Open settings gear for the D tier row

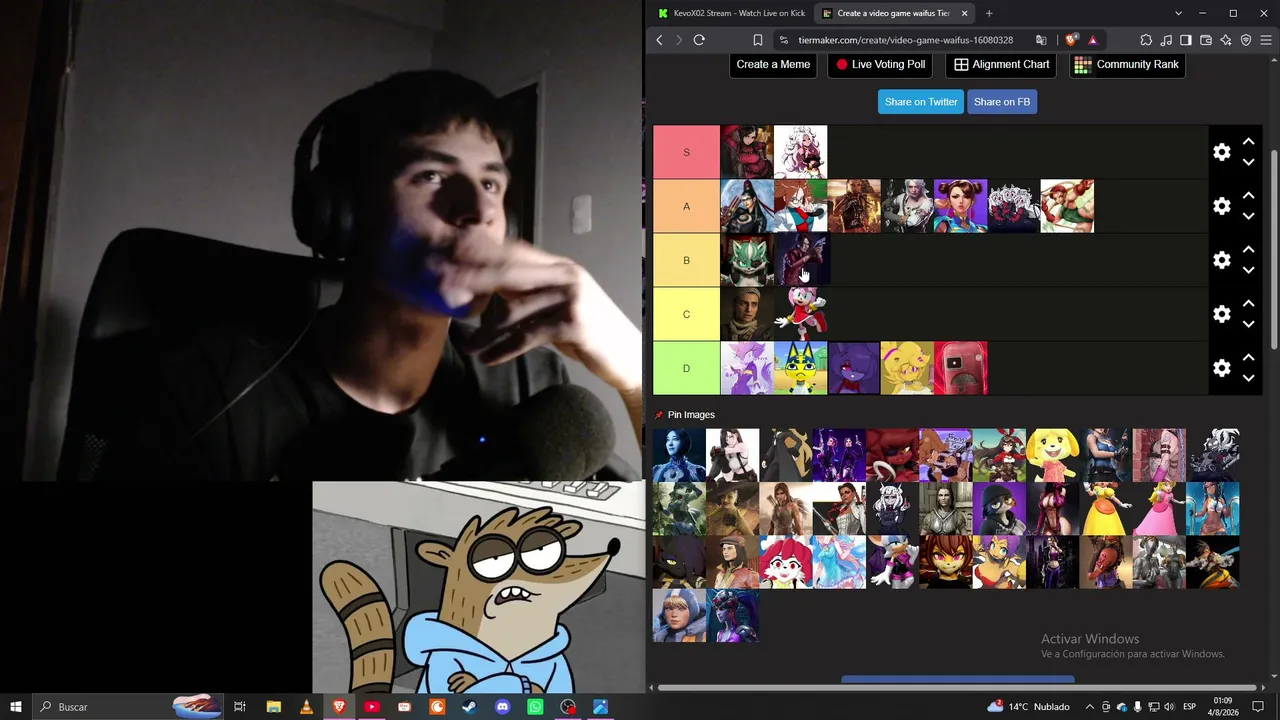(1221, 368)
